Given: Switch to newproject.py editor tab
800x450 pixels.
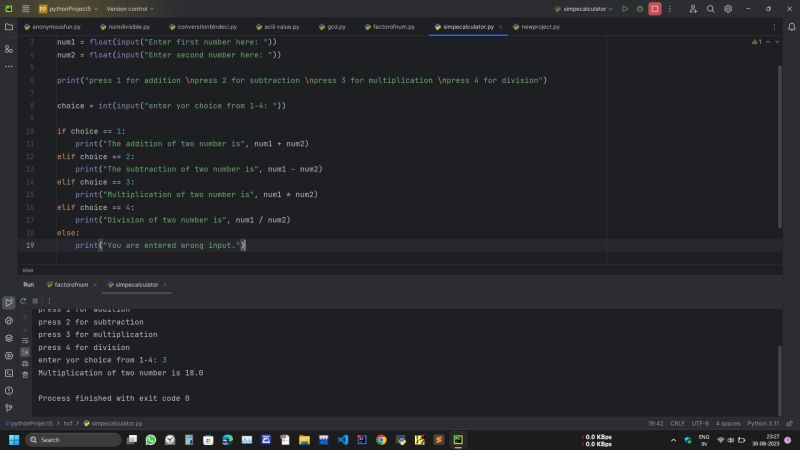Looking at the screenshot, I should point(536,27).
